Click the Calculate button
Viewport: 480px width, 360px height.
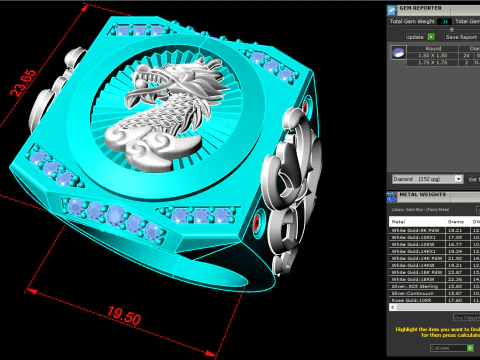pyautogui.click(x=448, y=348)
